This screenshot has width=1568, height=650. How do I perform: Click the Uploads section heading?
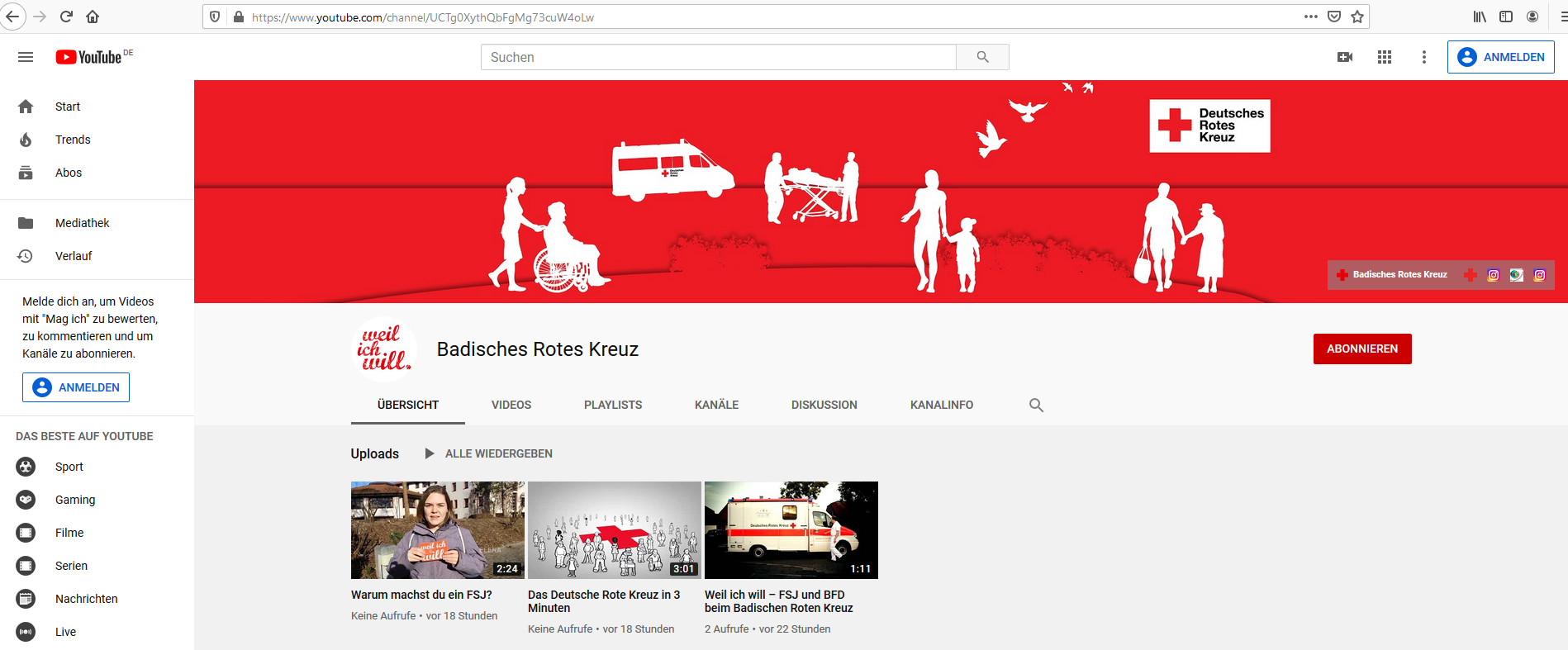pos(375,453)
